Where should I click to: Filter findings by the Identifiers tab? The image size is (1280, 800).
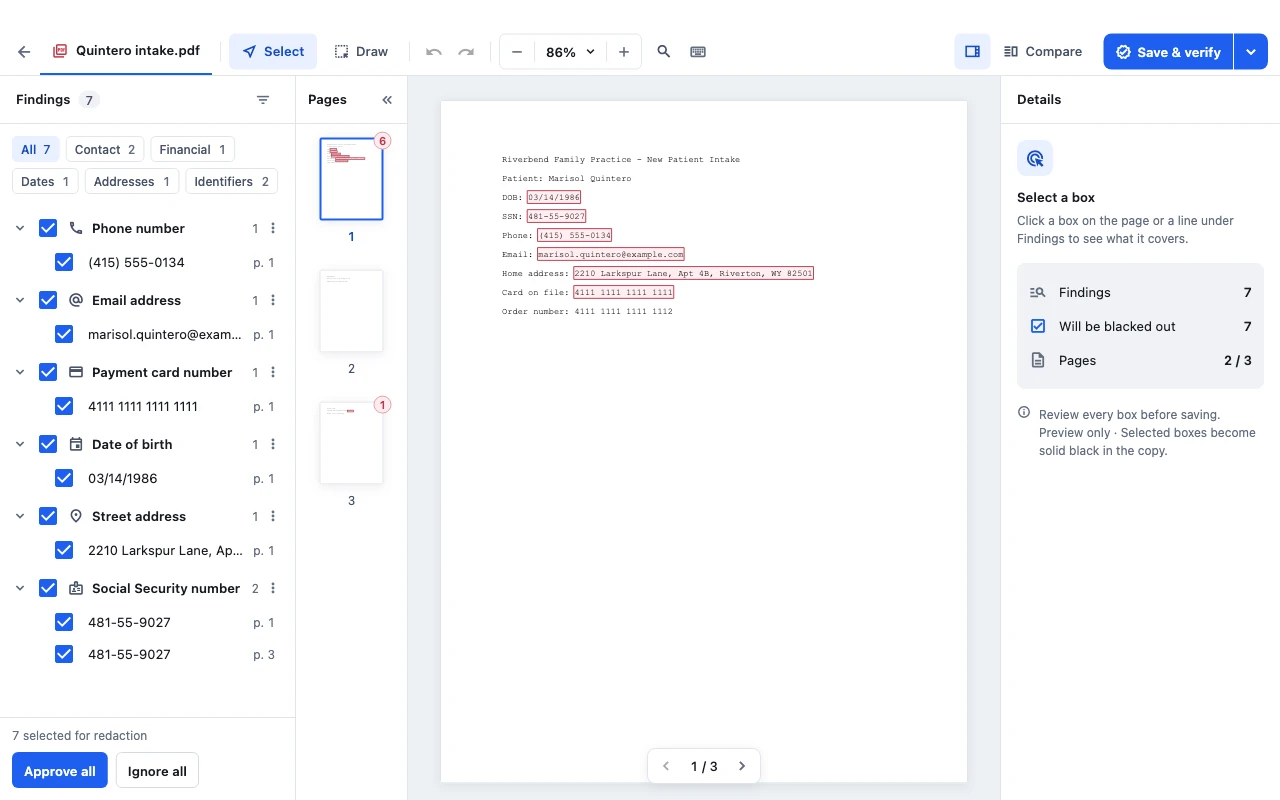(x=232, y=182)
